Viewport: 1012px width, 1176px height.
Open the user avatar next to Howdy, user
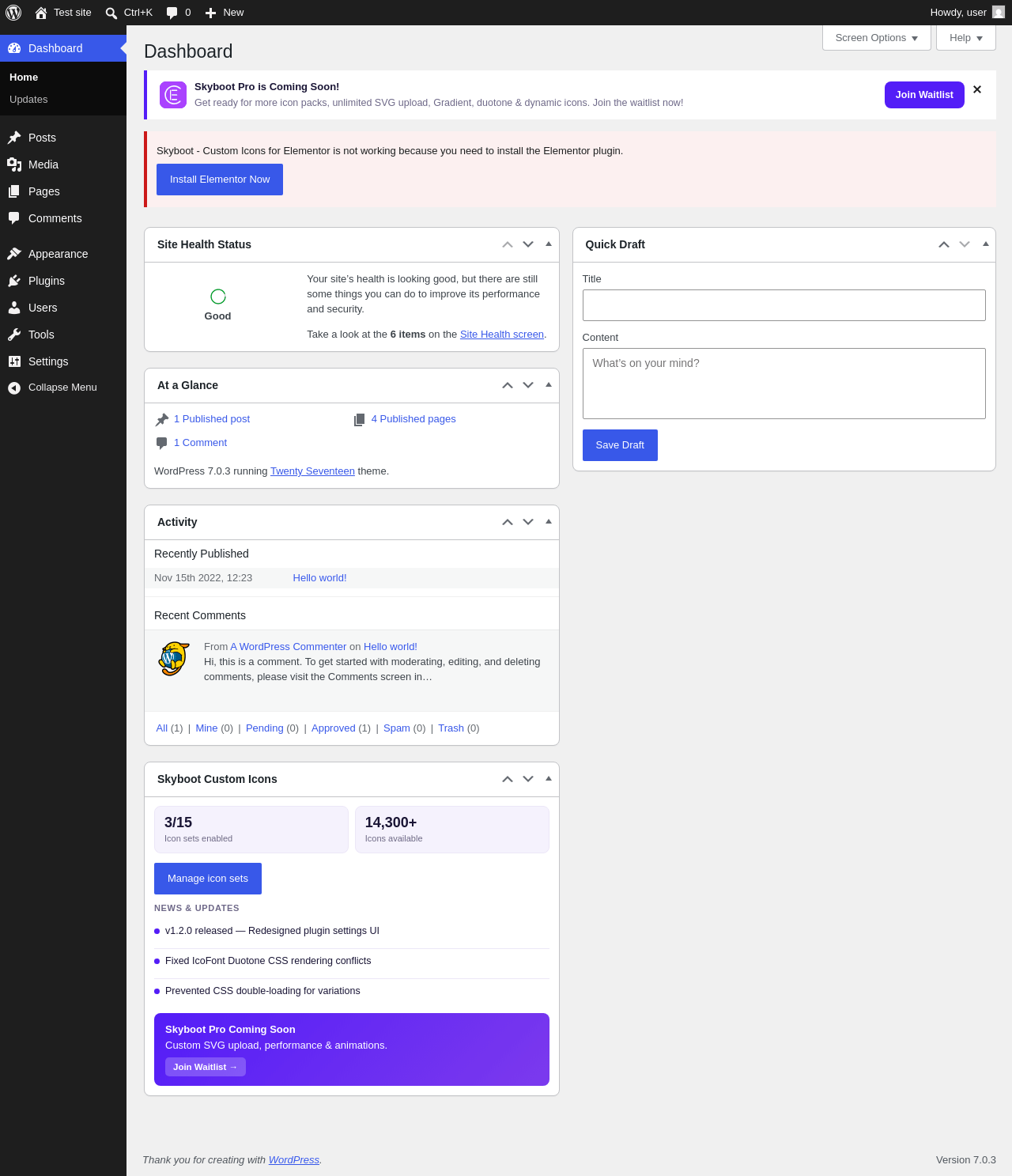(x=999, y=12)
